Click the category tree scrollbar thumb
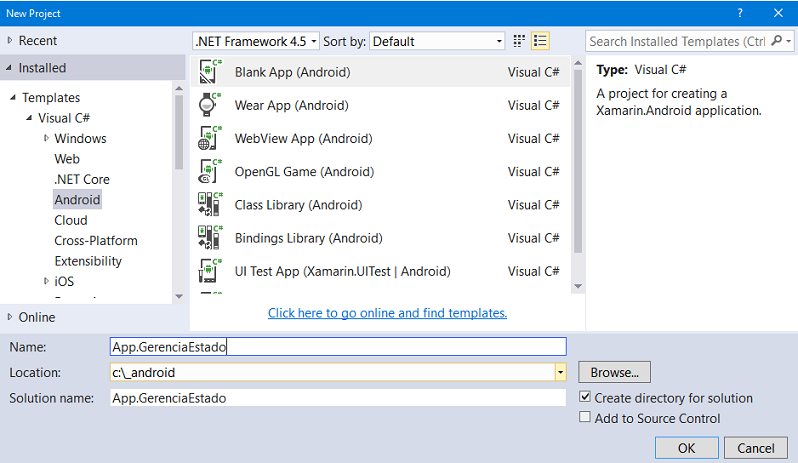The width and height of the screenshot is (798, 463). point(179,132)
